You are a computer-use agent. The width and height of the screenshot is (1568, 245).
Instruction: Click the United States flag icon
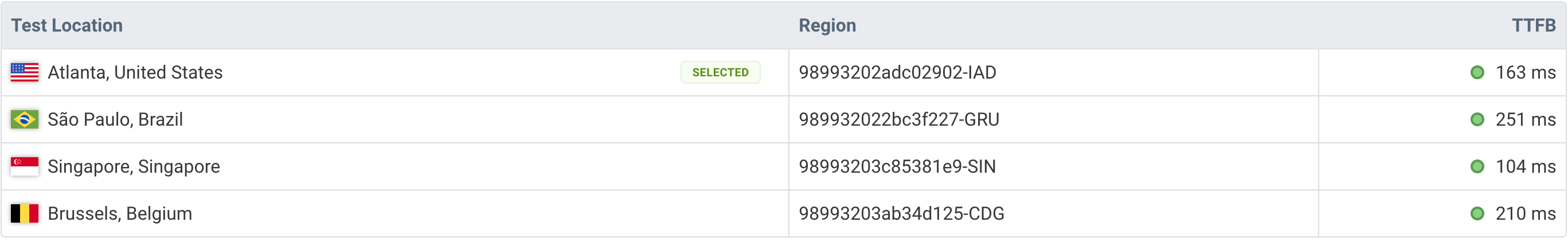tap(24, 72)
